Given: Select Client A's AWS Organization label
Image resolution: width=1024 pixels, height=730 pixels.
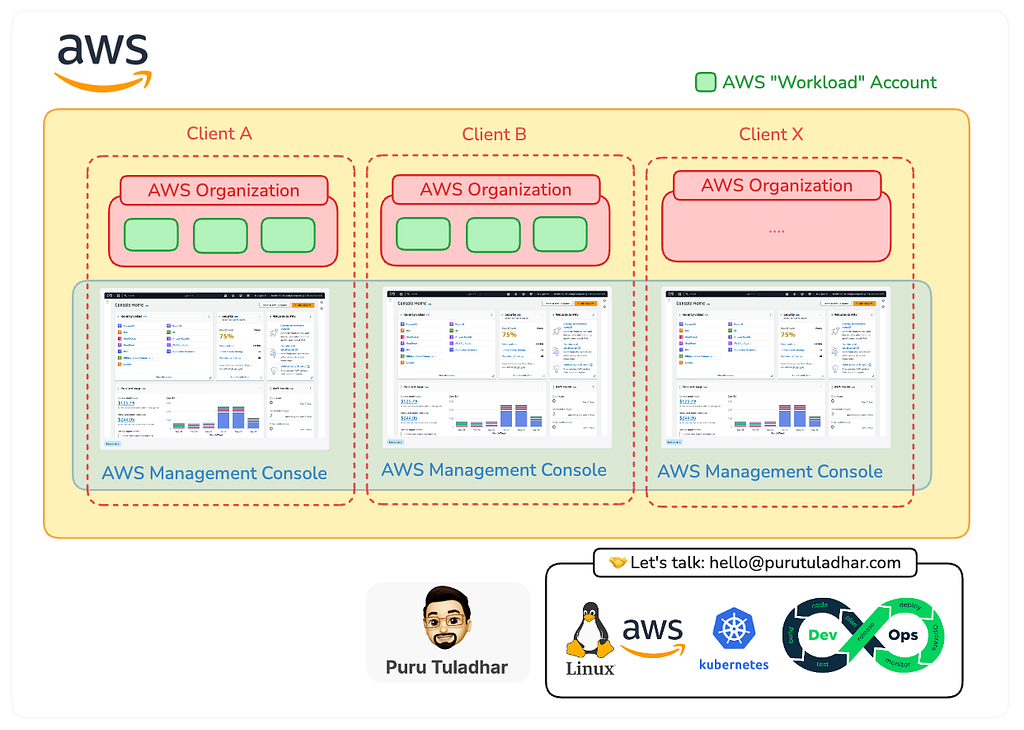Looking at the screenshot, I should (223, 190).
